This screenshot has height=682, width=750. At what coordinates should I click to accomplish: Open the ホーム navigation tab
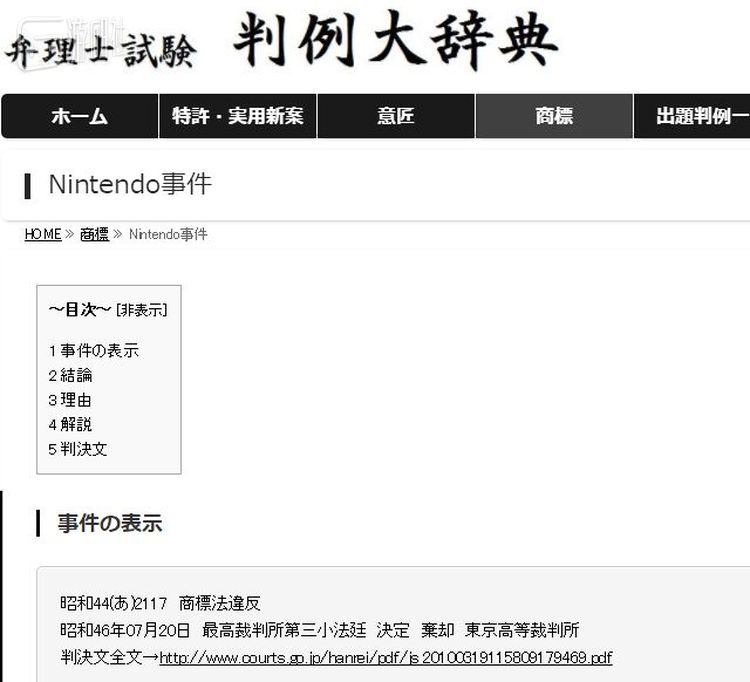(80, 116)
